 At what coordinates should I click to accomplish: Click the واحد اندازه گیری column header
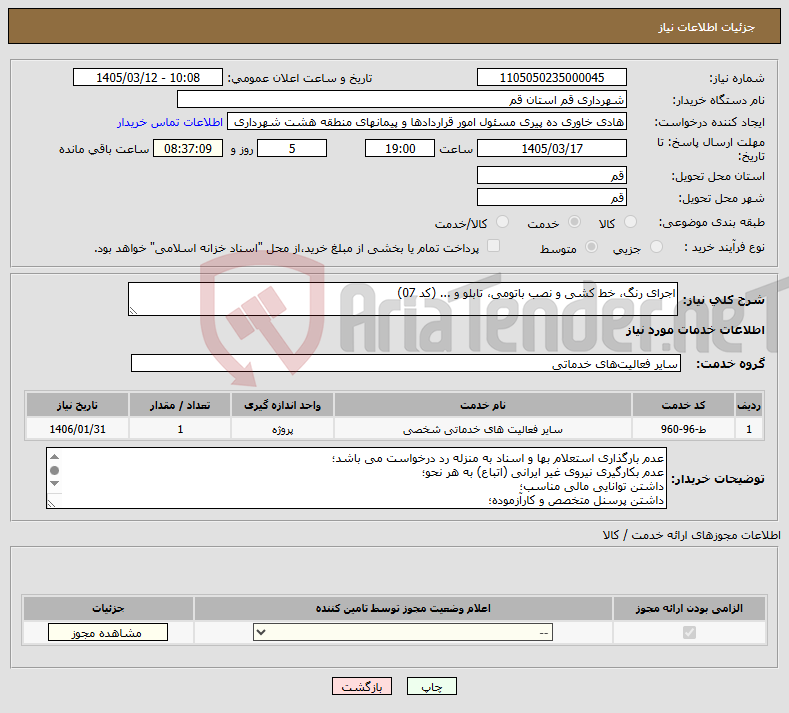pyautogui.click(x=282, y=405)
